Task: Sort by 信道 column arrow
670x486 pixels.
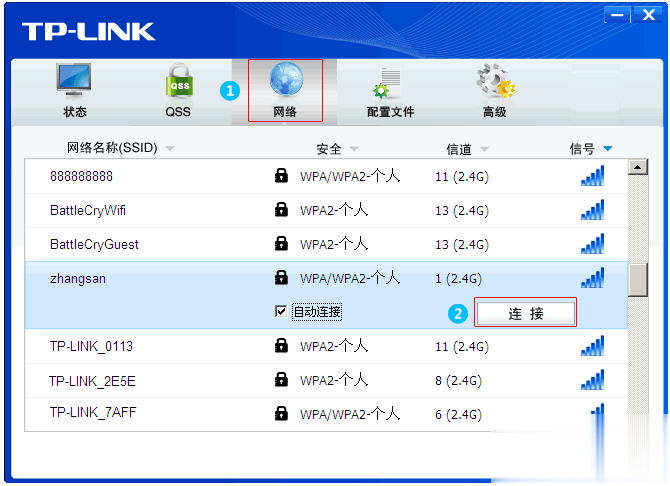Action: pyautogui.click(x=484, y=149)
